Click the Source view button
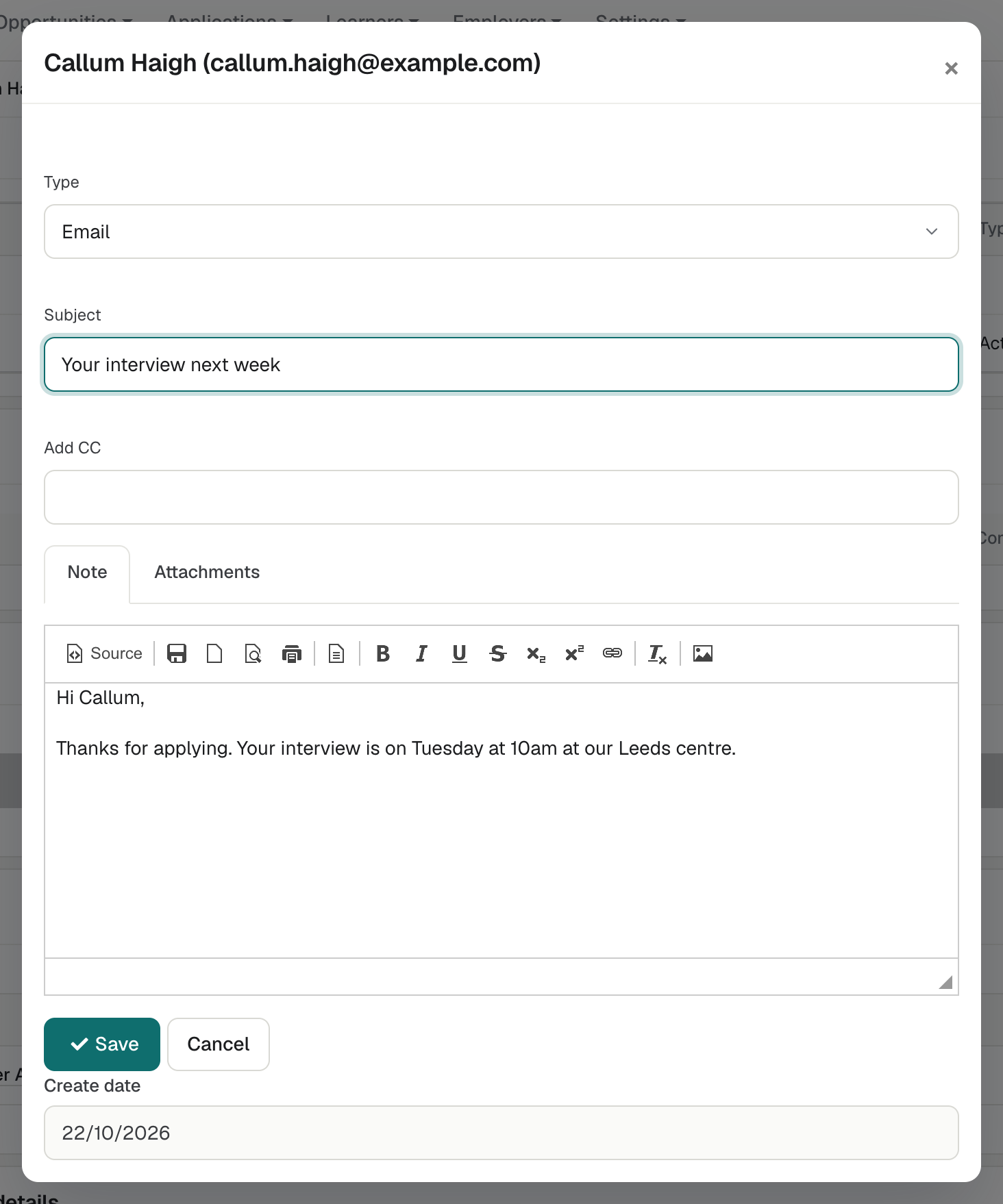 point(104,653)
